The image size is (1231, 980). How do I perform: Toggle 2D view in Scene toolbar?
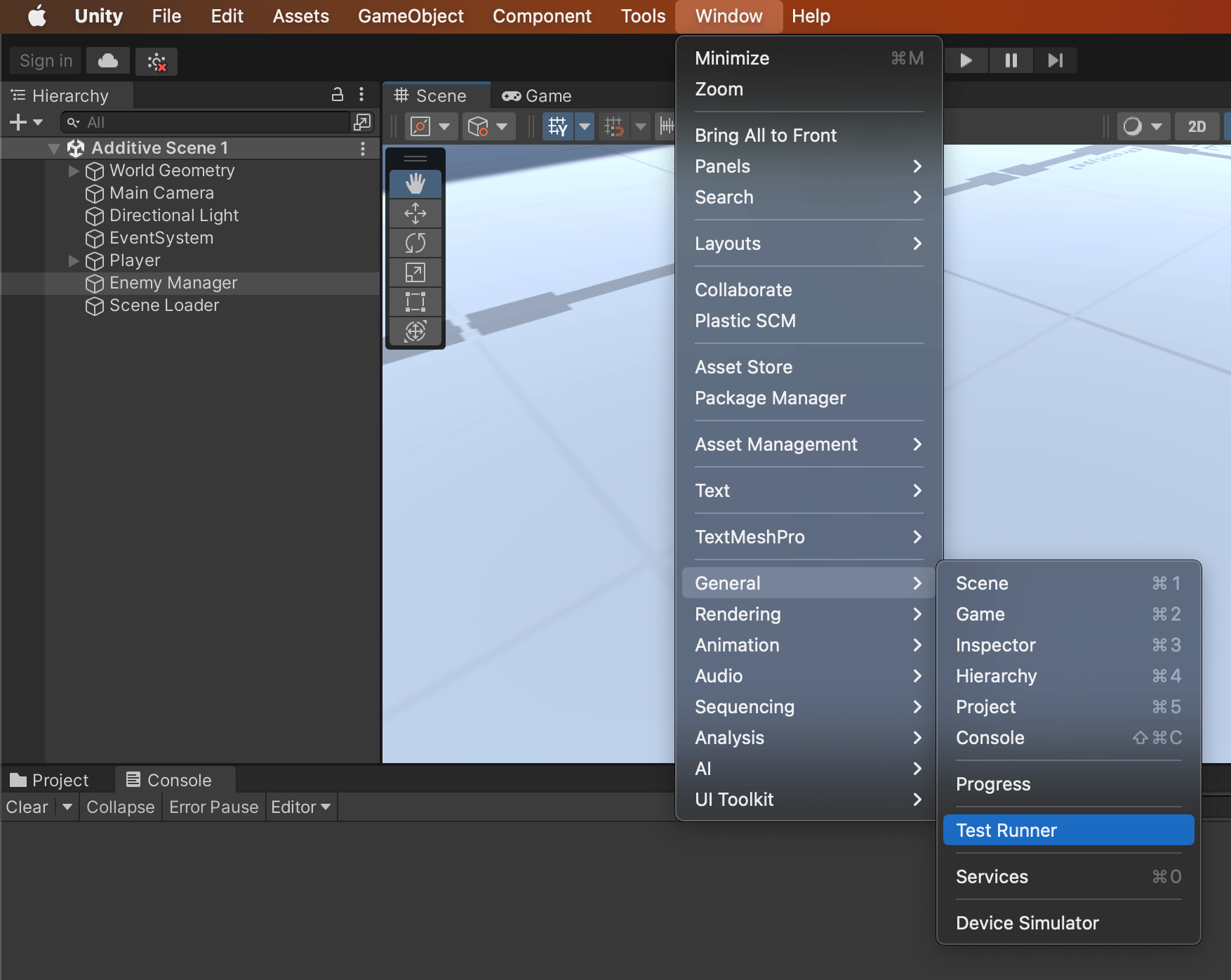pos(1197,126)
